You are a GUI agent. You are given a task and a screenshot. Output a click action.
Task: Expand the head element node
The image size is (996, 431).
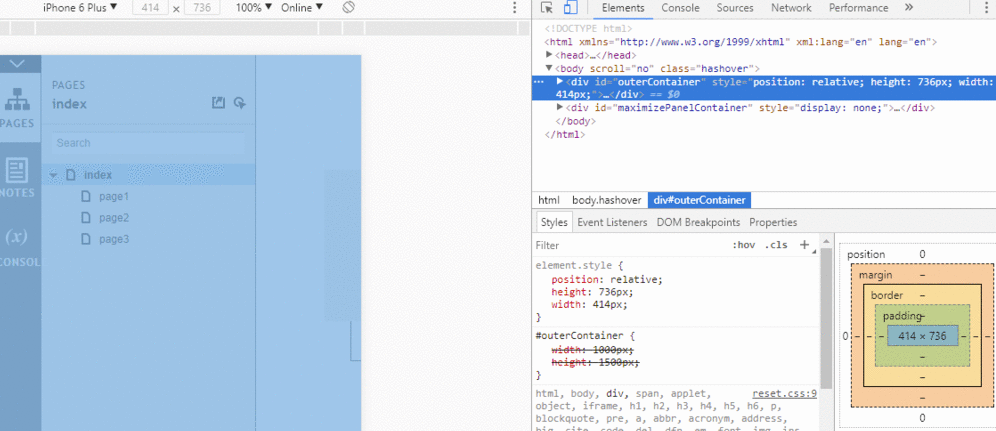pos(549,55)
